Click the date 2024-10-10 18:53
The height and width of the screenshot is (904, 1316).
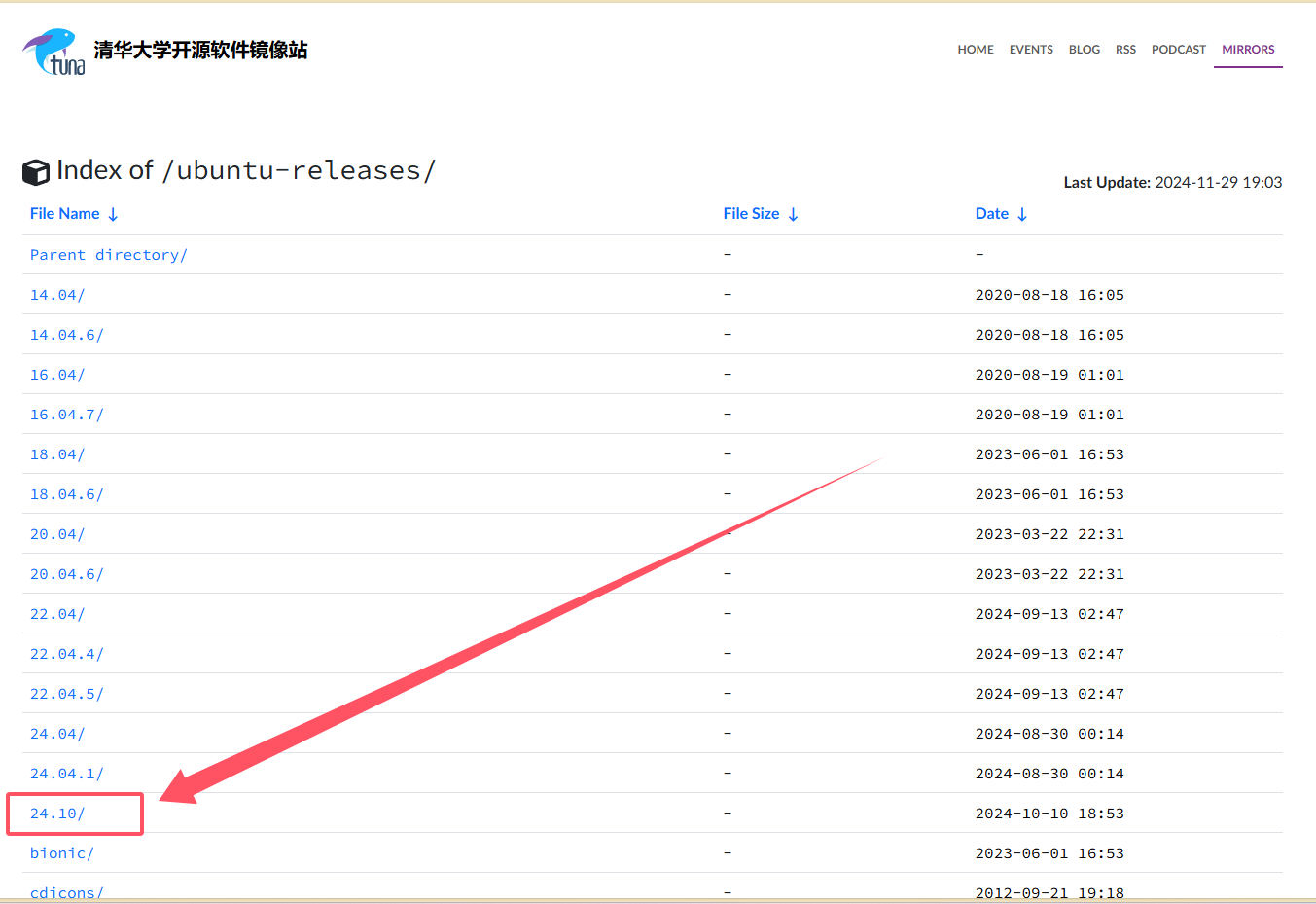point(1049,814)
